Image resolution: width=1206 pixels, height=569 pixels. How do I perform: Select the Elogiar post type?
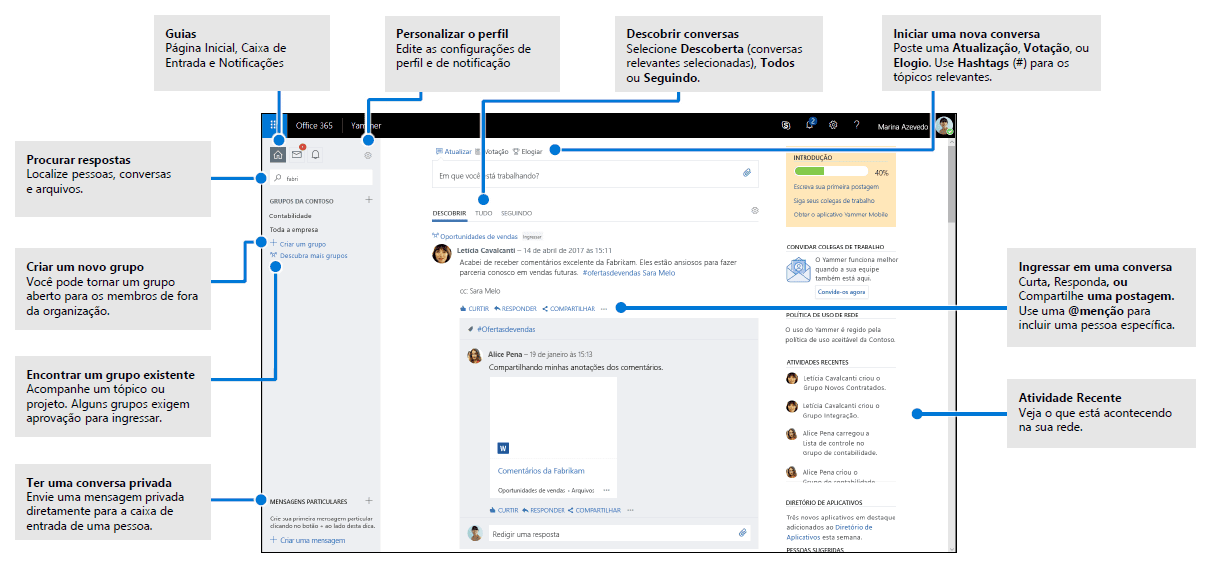point(527,152)
